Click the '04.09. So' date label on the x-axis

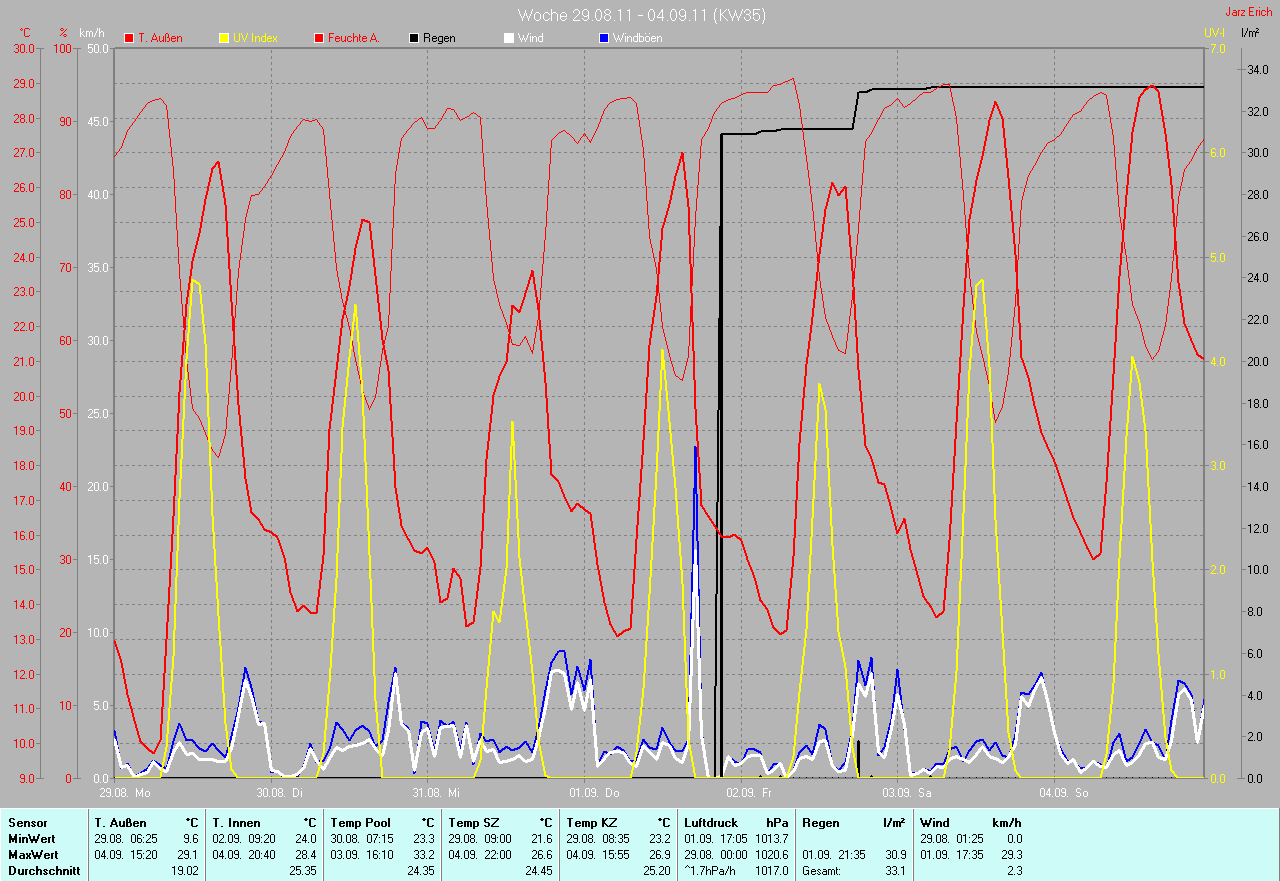click(x=1063, y=793)
